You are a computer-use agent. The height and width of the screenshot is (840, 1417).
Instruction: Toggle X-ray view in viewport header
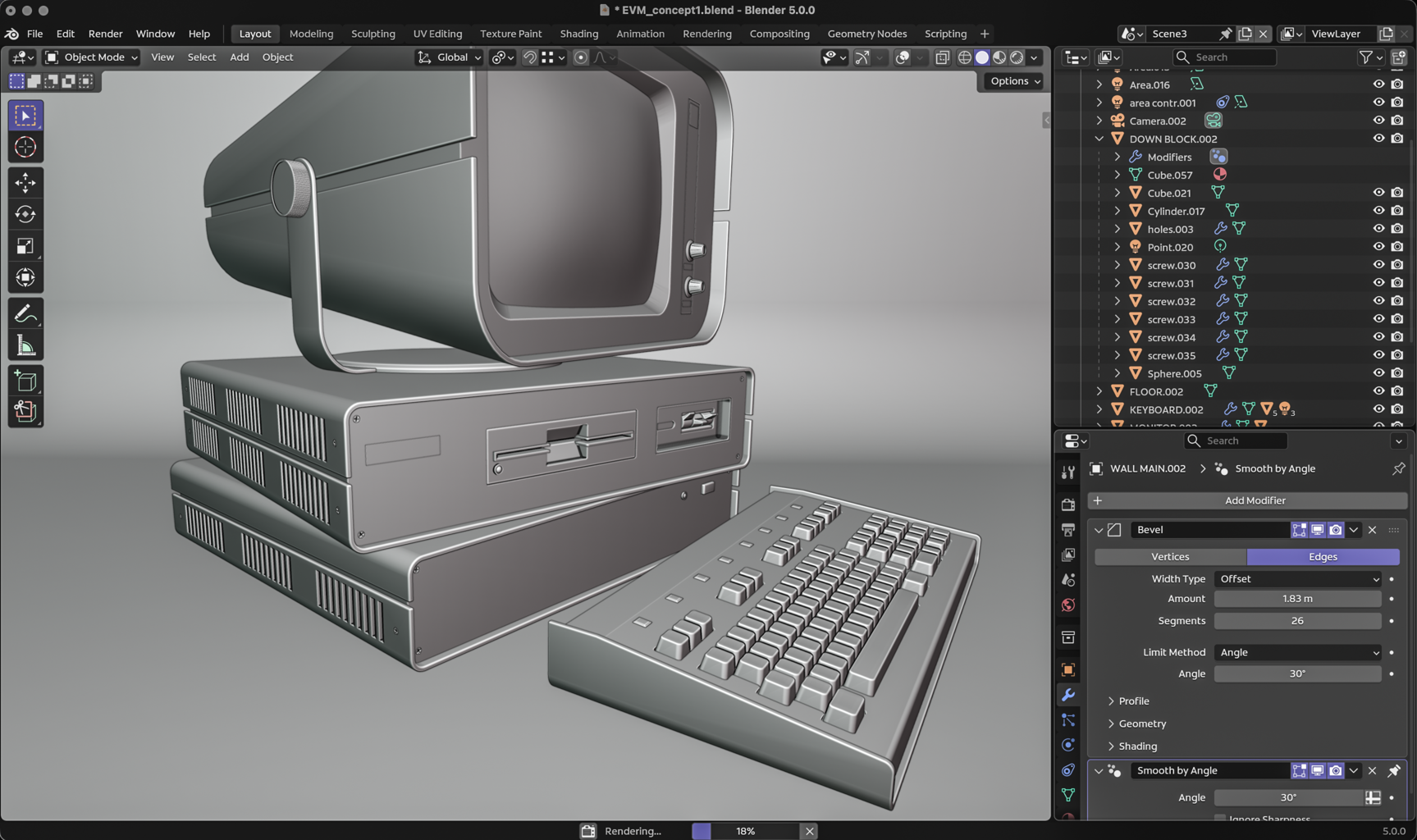(942, 57)
